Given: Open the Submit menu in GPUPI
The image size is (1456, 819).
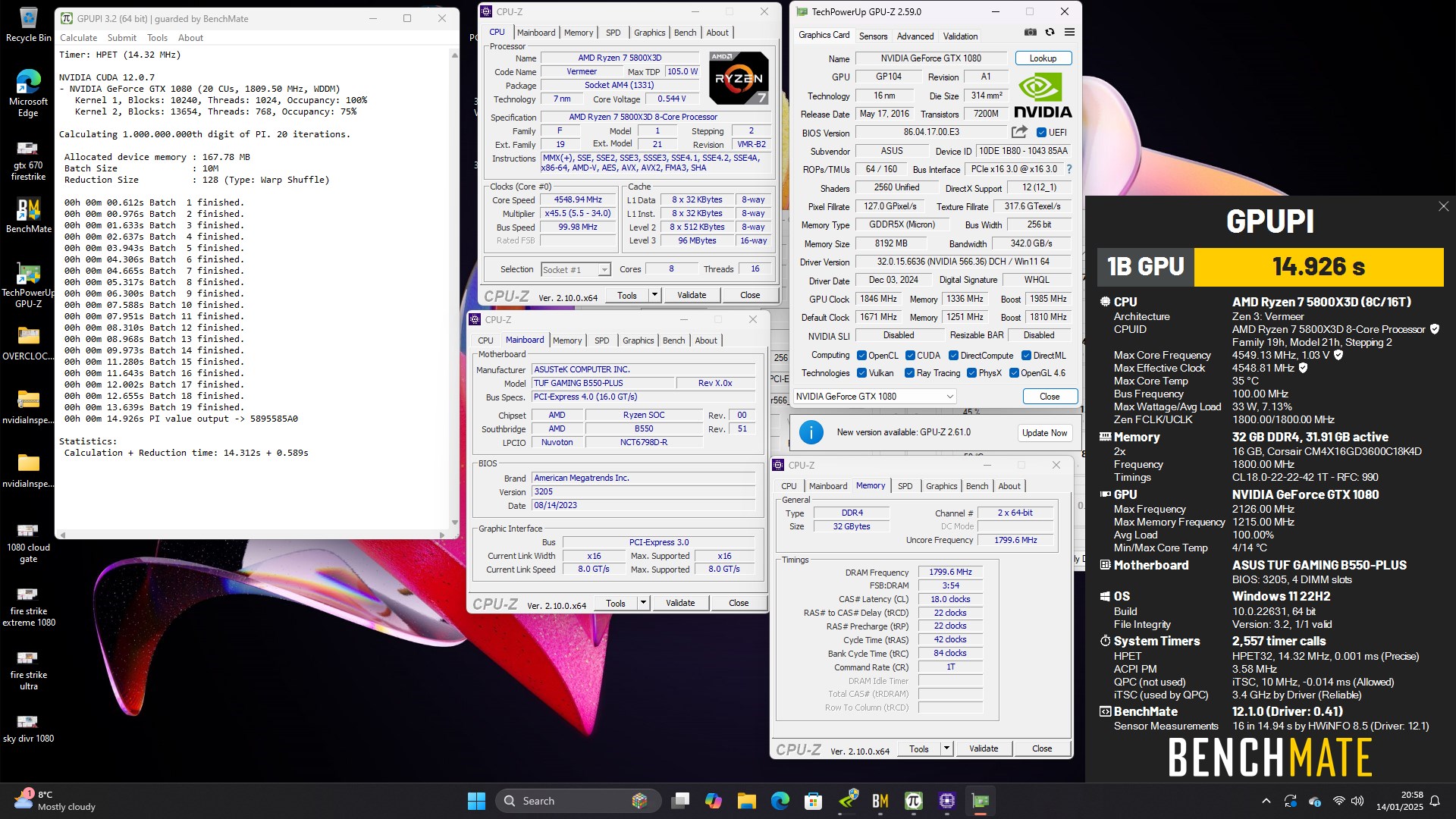Looking at the screenshot, I should 121,38.
